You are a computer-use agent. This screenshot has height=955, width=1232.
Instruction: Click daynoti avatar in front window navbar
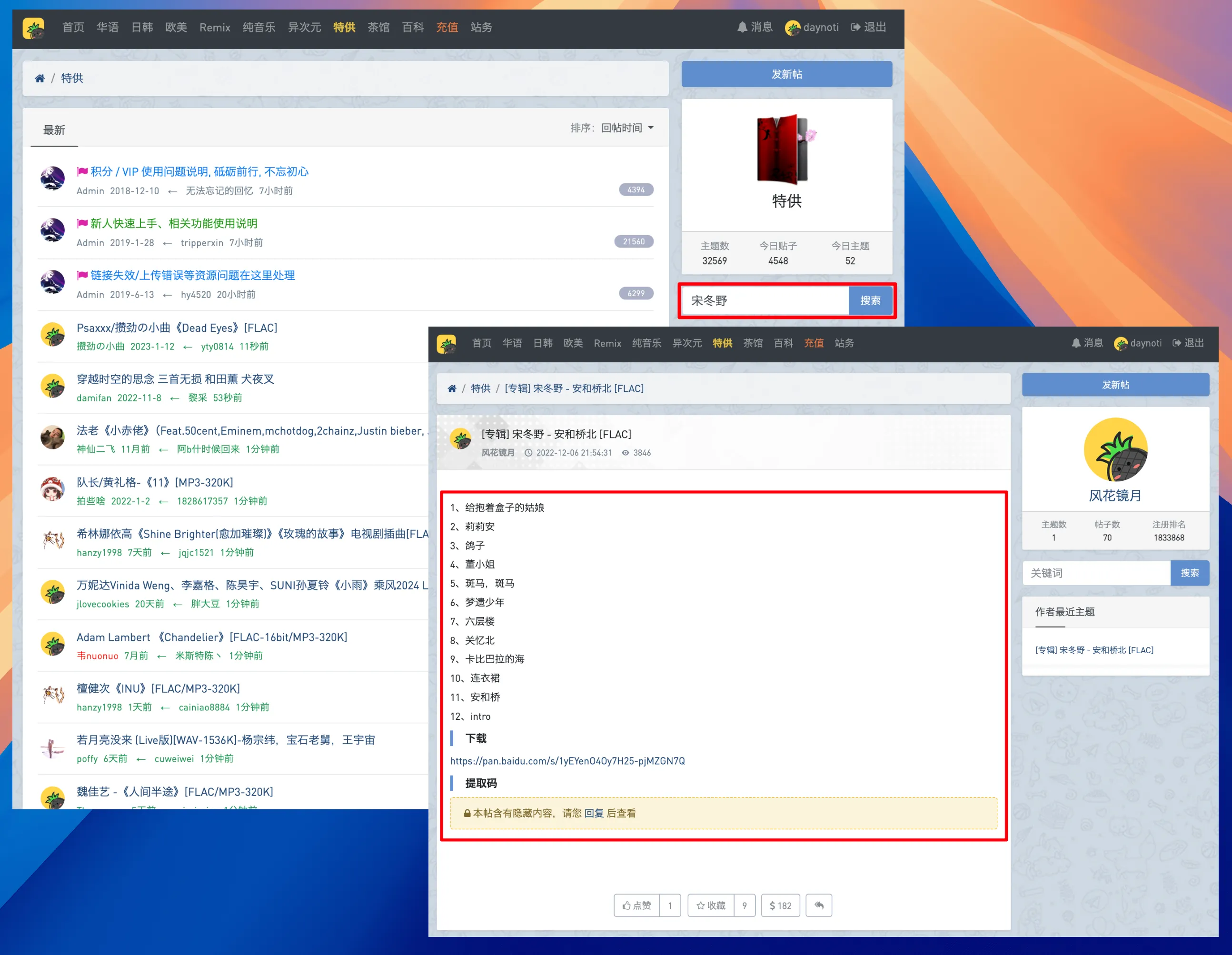(1120, 343)
